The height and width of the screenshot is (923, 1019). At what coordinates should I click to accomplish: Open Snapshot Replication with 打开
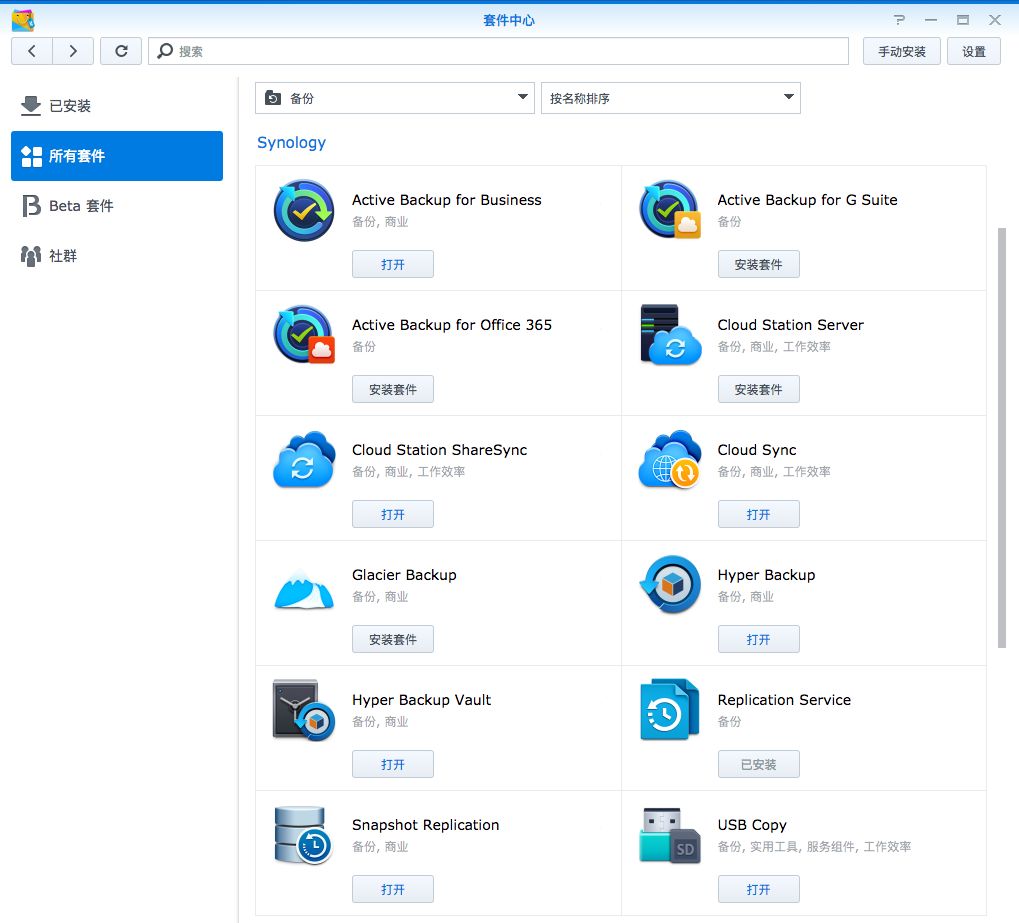pyautogui.click(x=393, y=889)
